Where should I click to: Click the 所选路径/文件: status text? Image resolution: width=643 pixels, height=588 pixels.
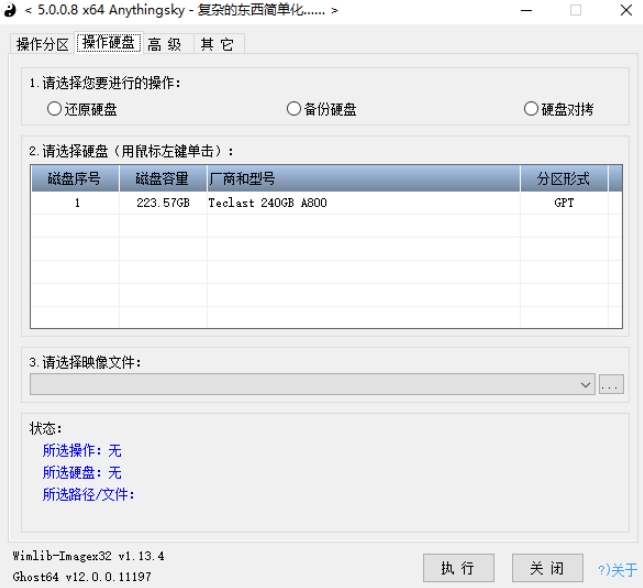click(89, 495)
